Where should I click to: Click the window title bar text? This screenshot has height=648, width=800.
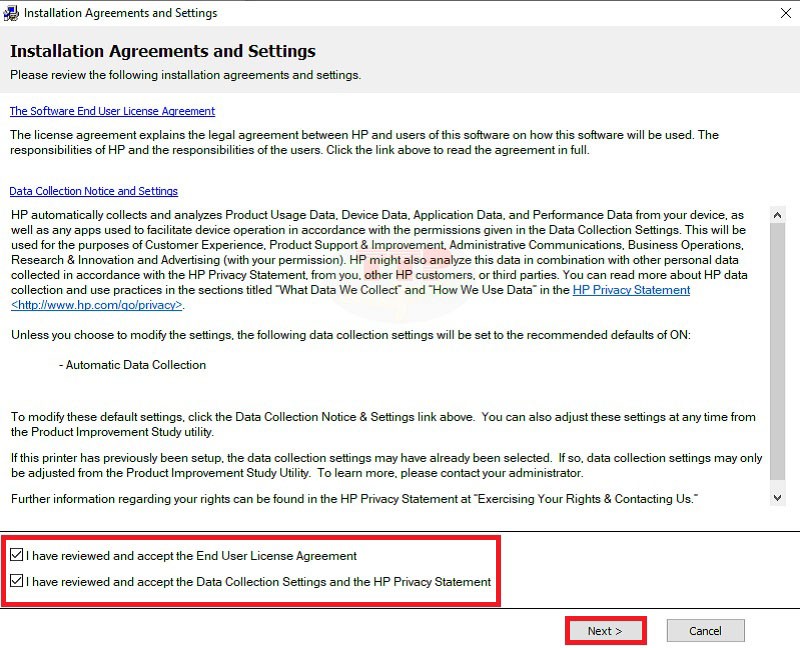pos(120,13)
